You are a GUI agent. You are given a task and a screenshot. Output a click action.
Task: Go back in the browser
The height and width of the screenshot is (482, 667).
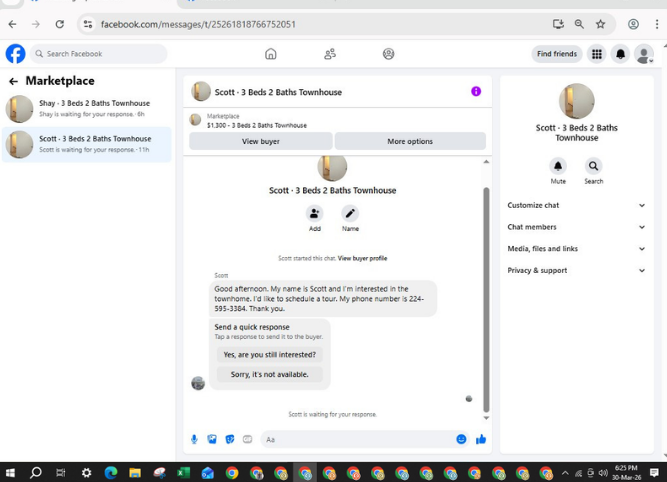click(12, 24)
